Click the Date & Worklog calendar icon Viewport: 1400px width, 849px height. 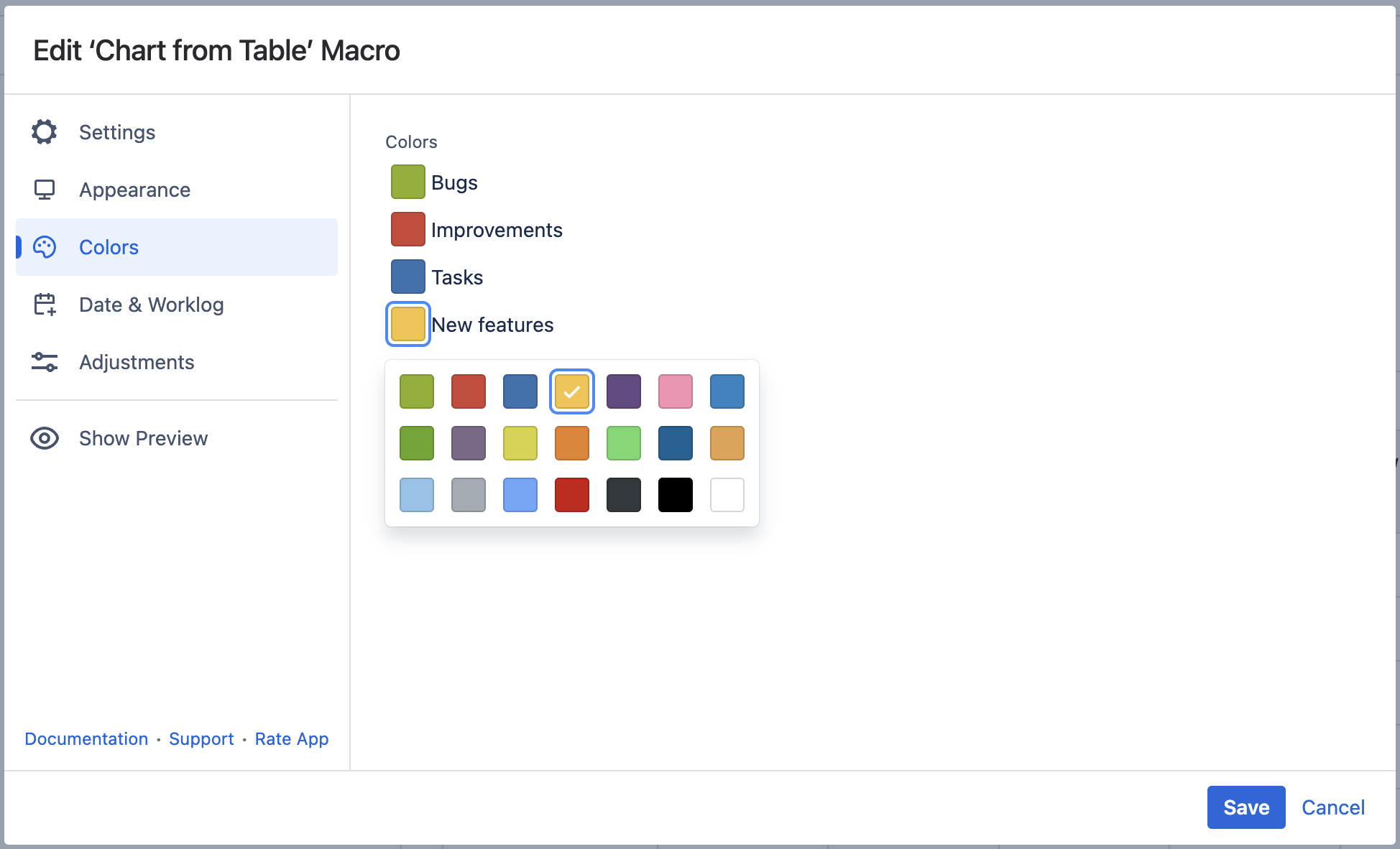44,305
